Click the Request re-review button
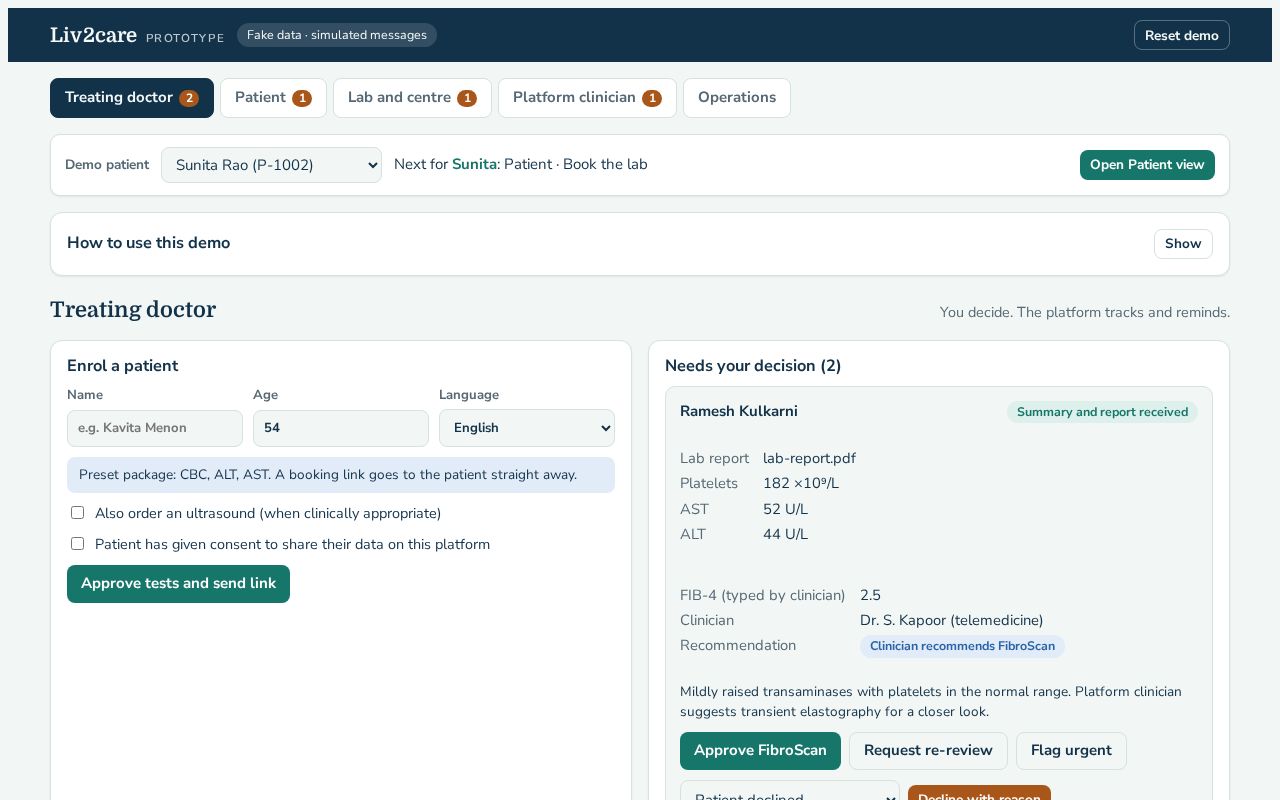This screenshot has width=1280, height=800. [x=928, y=751]
